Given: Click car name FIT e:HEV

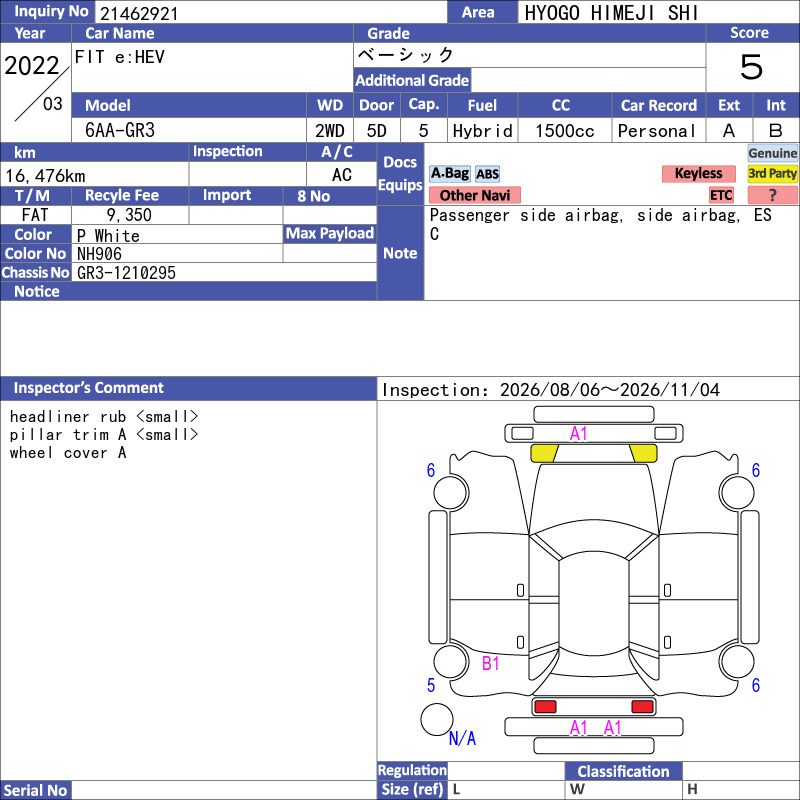Looking at the screenshot, I should coord(119,57).
